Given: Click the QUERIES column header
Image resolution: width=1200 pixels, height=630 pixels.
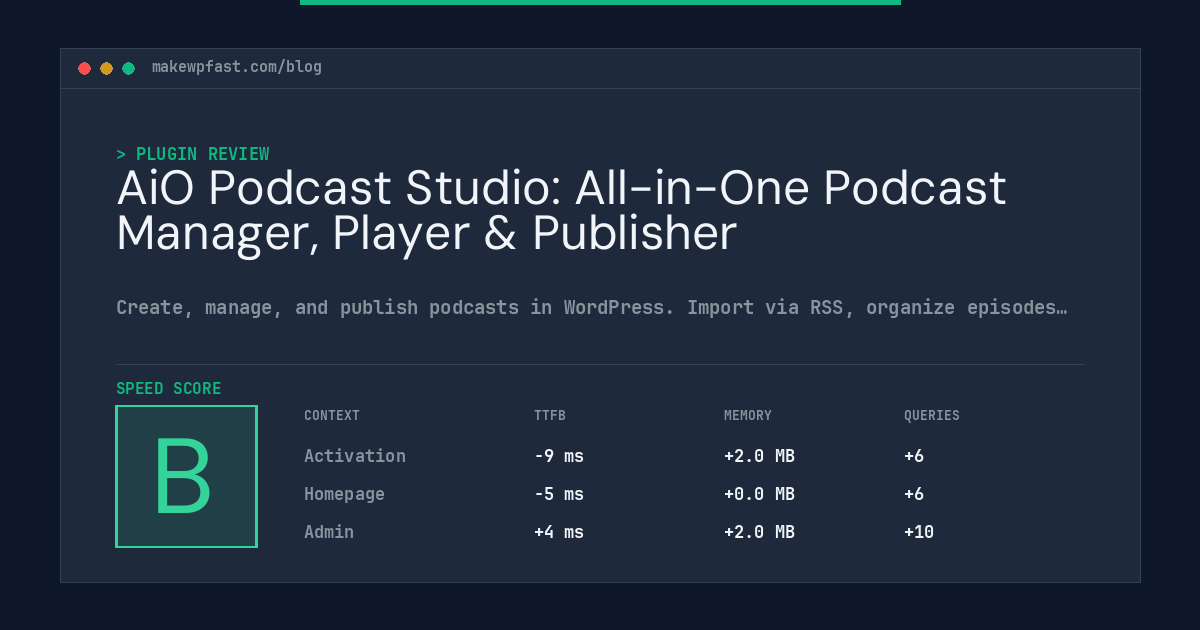Looking at the screenshot, I should click(x=932, y=415).
